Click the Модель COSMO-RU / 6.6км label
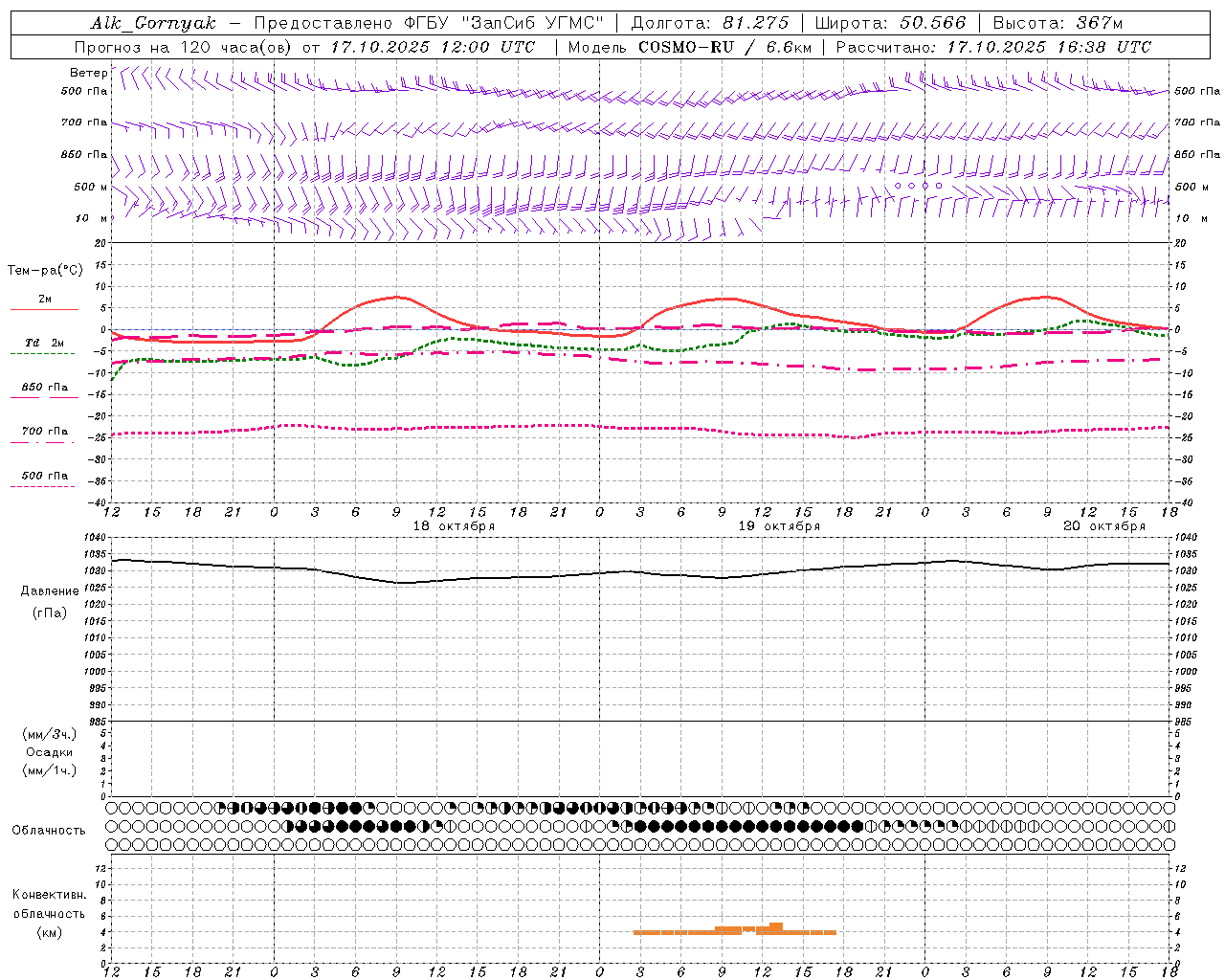The height and width of the screenshot is (980, 1225). 690,47
